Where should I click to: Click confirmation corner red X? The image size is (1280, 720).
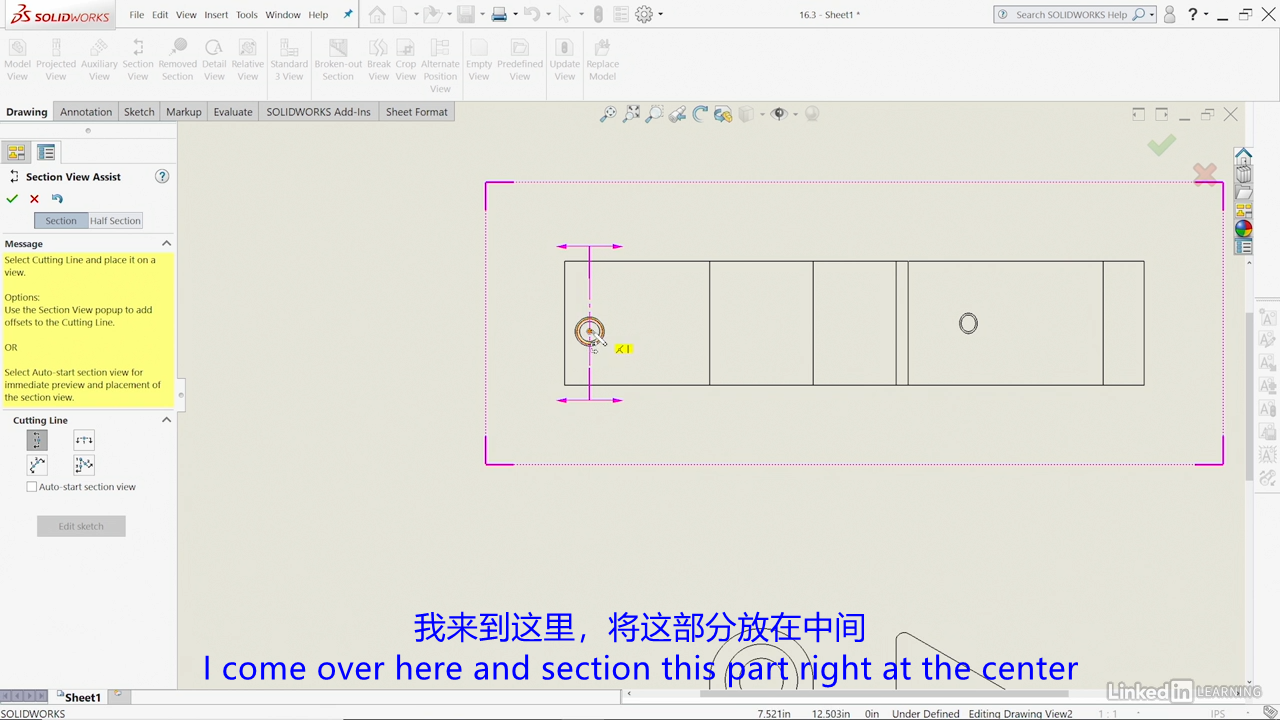(x=1205, y=175)
